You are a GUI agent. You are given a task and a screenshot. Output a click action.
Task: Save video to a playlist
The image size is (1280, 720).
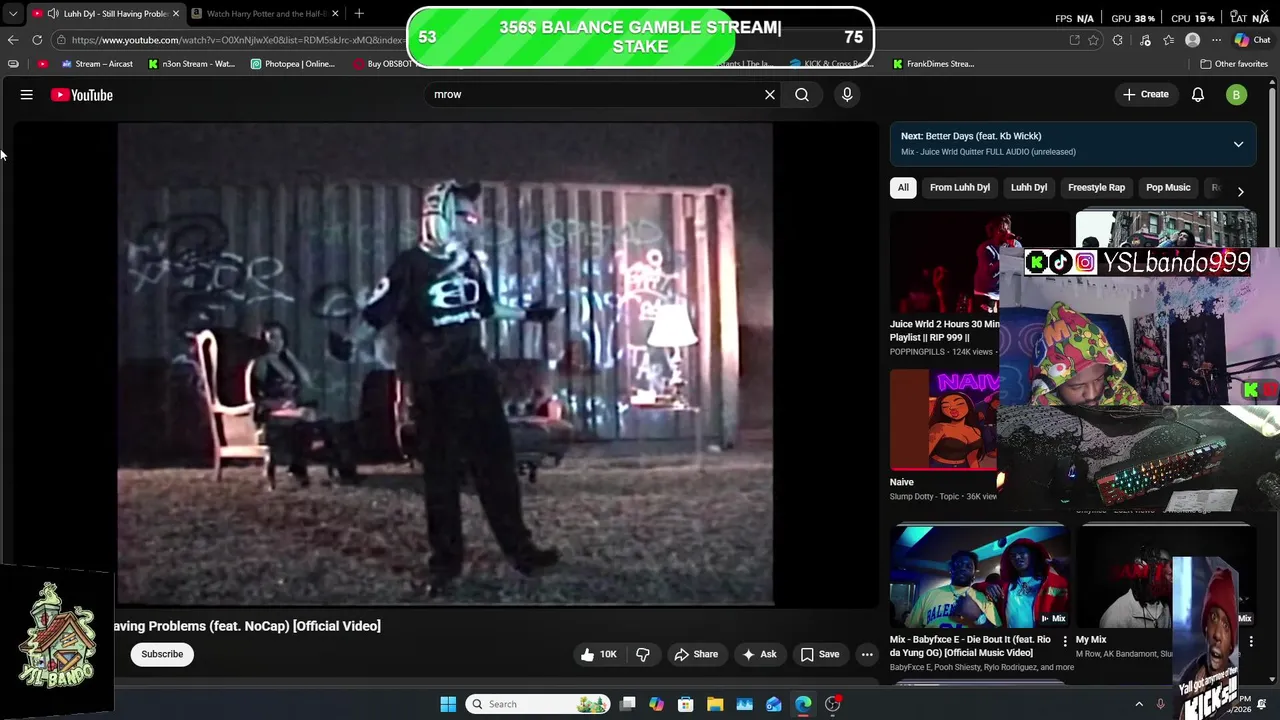[819, 654]
